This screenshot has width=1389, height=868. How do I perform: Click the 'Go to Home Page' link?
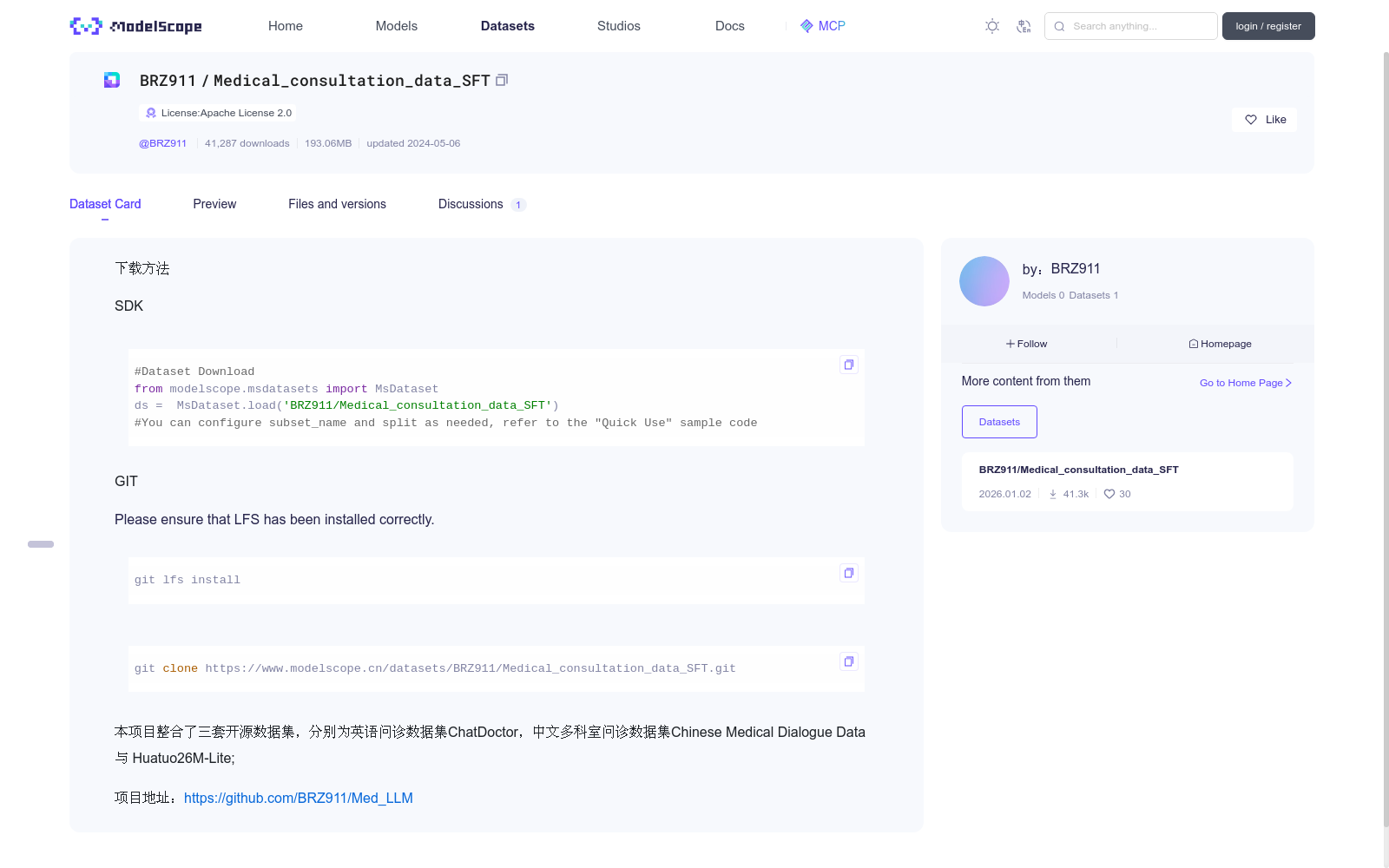point(1246,383)
